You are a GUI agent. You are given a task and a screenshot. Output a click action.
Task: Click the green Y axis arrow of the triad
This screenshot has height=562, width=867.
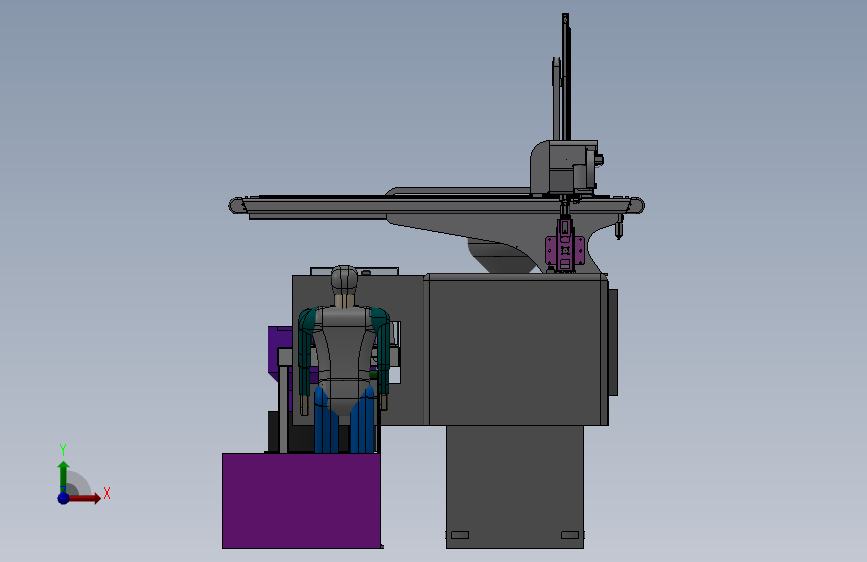pos(63,476)
